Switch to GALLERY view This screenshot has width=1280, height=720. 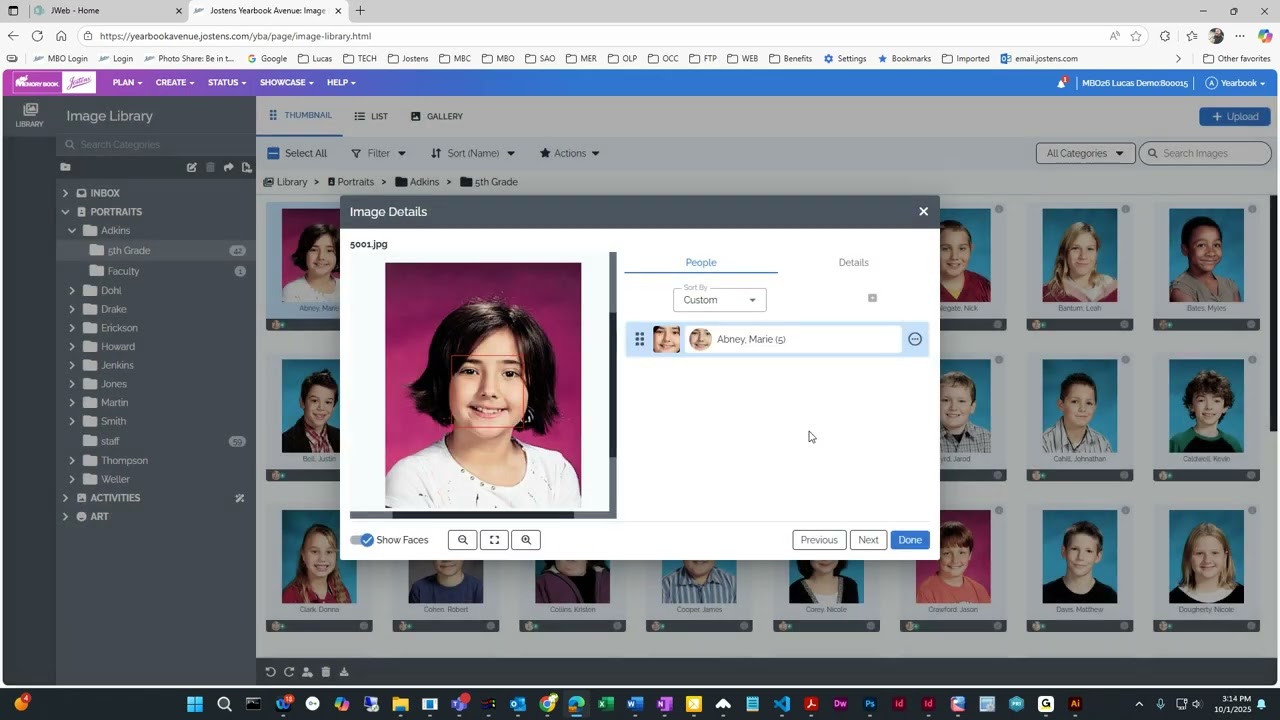[437, 116]
